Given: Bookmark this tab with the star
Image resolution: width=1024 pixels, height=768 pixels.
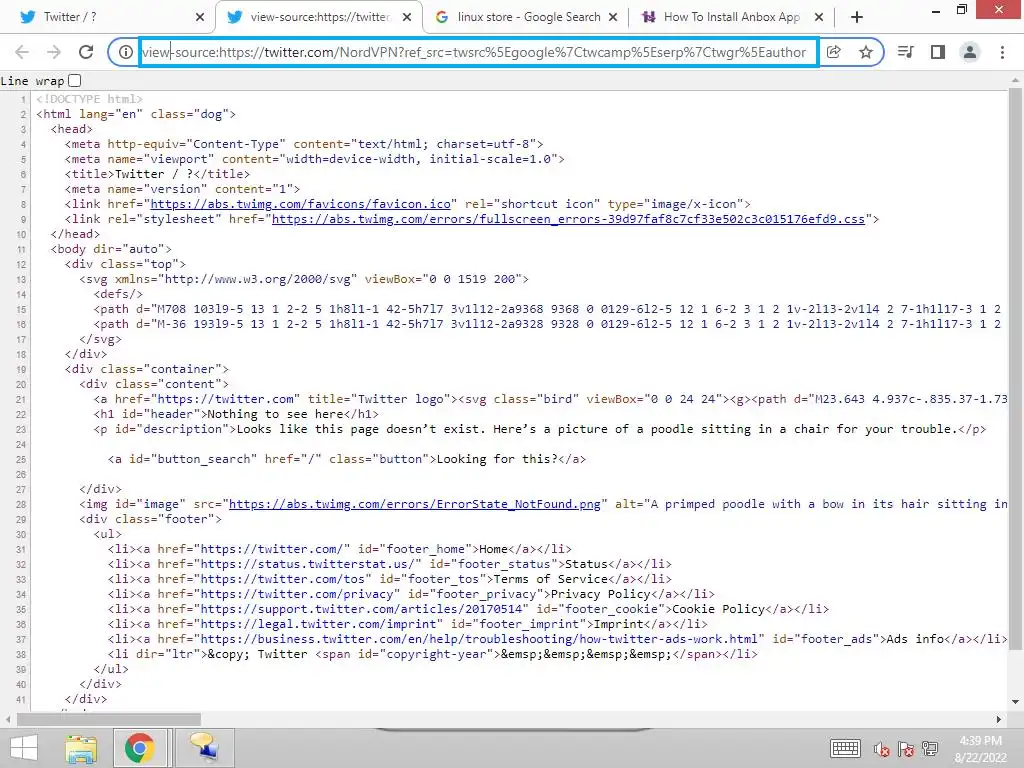Looking at the screenshot, I should (866, 52).
